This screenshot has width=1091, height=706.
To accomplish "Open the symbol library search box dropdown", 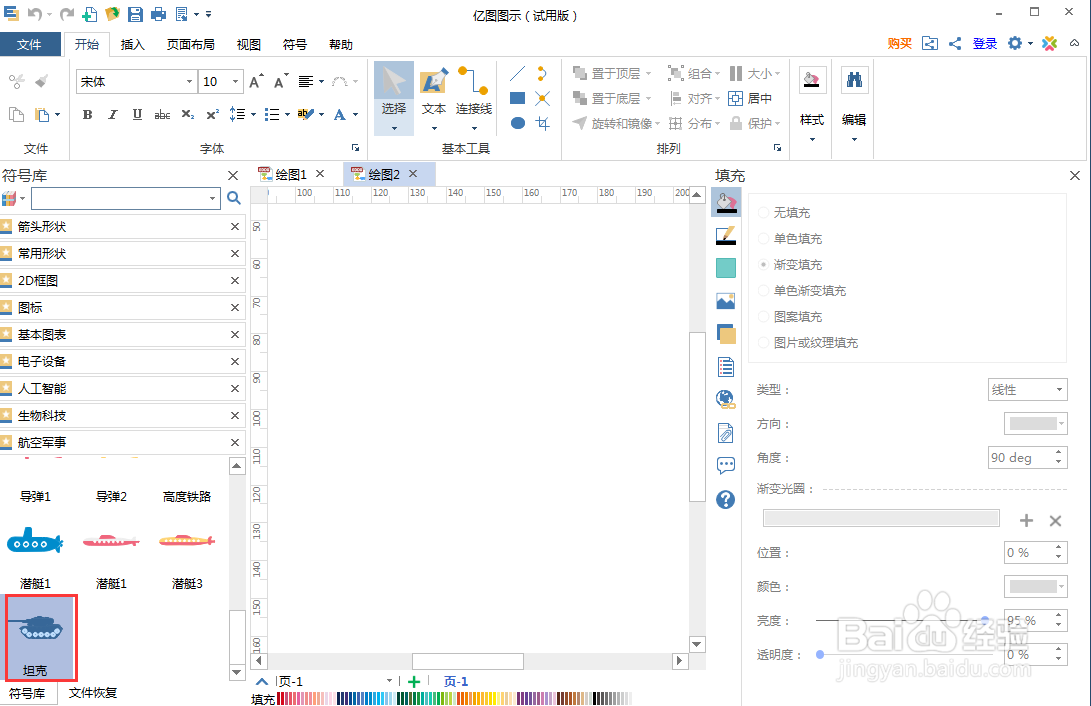I will click(212, 199).
